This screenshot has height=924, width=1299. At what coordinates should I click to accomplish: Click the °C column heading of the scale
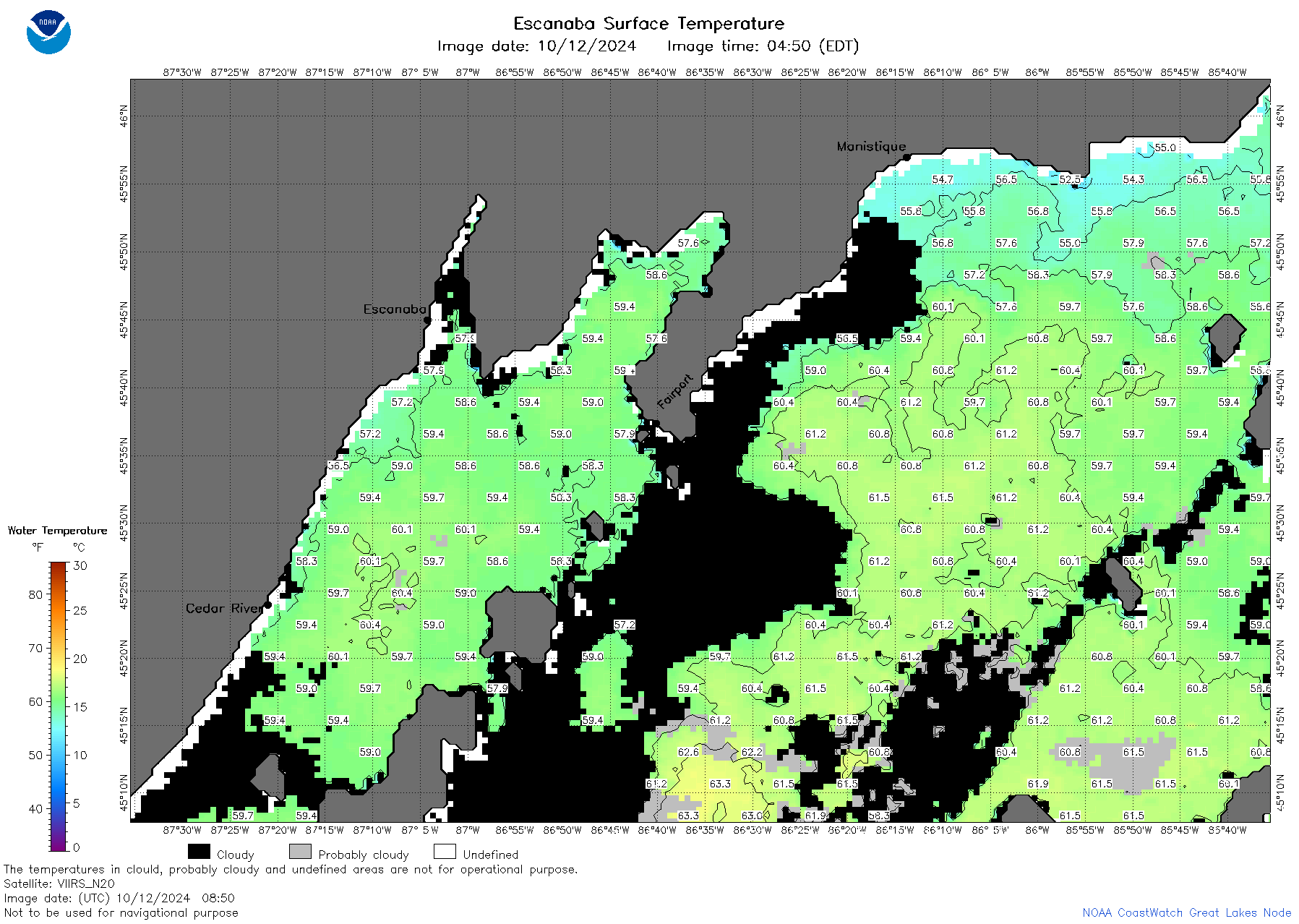[x=79, y=547]
